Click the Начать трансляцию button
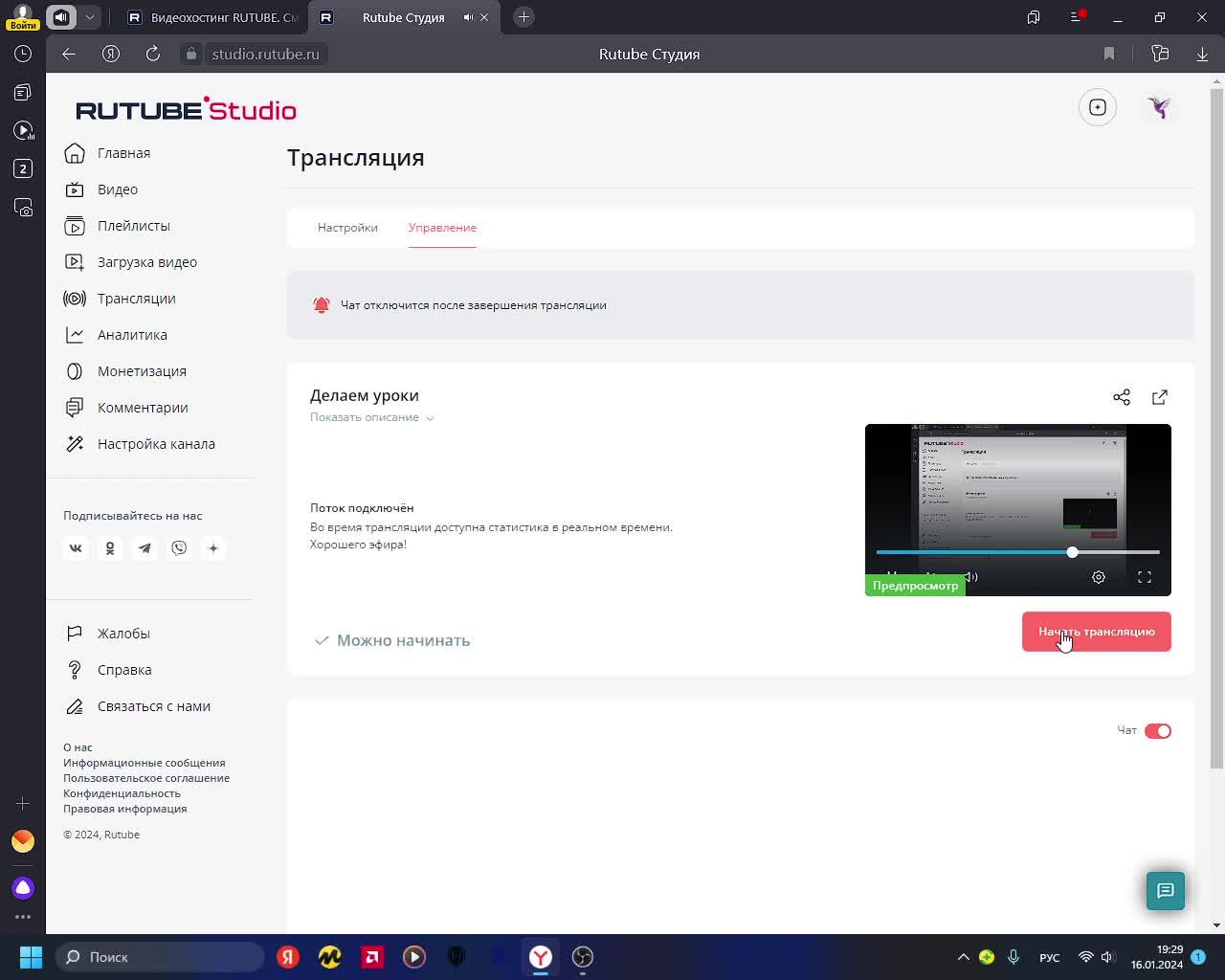Viewport: 1225px width, 980px height. point(1097,632)
